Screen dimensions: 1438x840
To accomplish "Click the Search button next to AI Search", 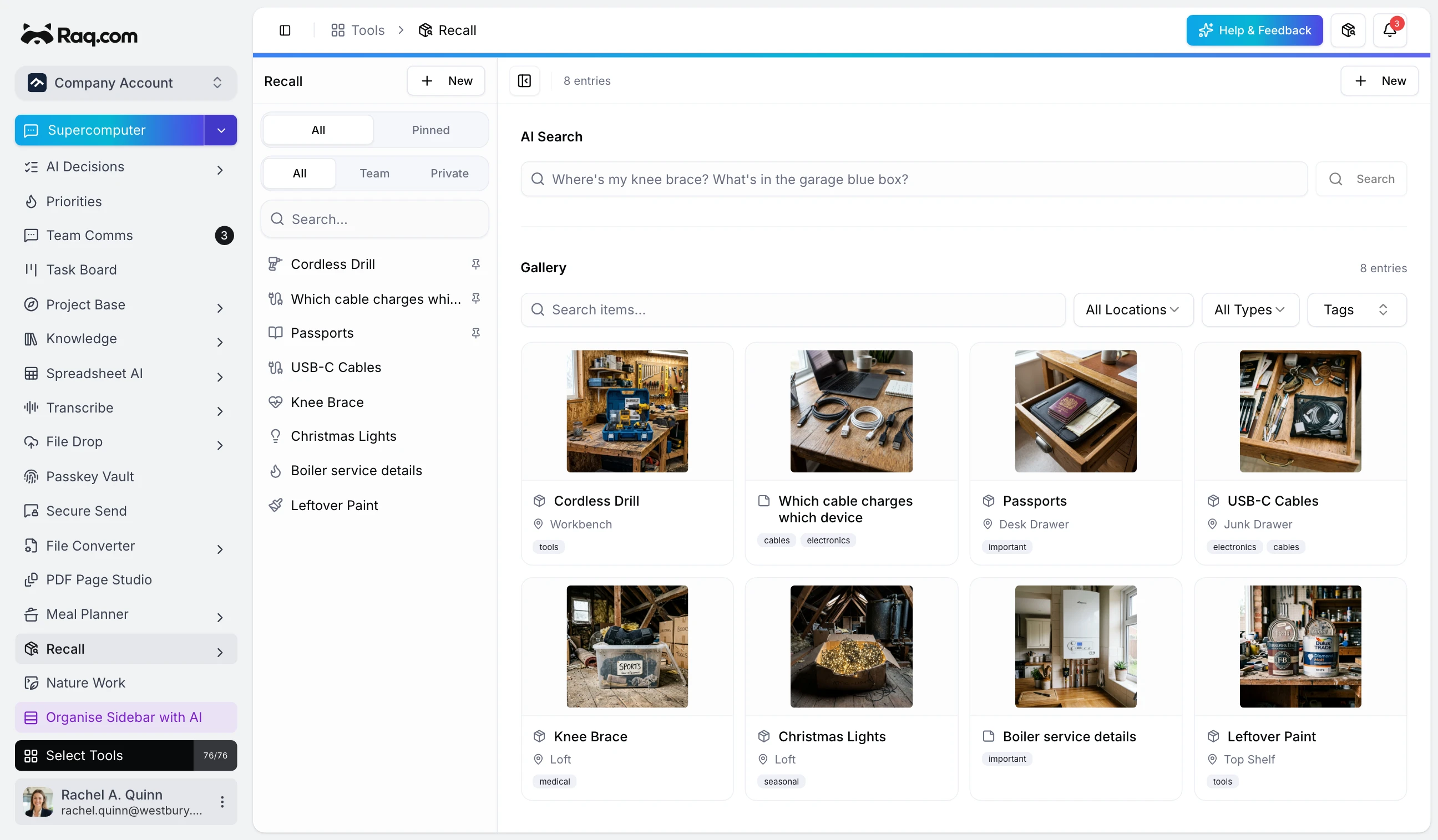I will pos(1361,179).
